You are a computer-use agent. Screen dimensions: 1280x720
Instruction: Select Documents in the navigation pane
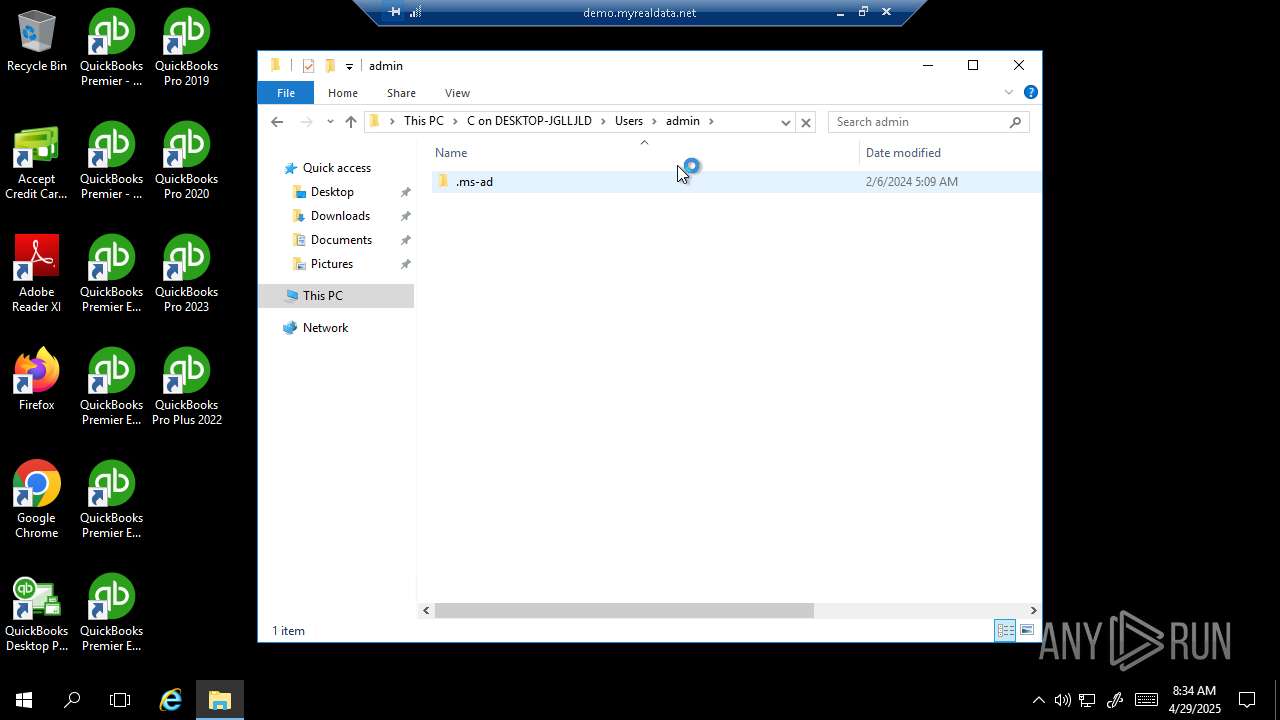[341, 240]
